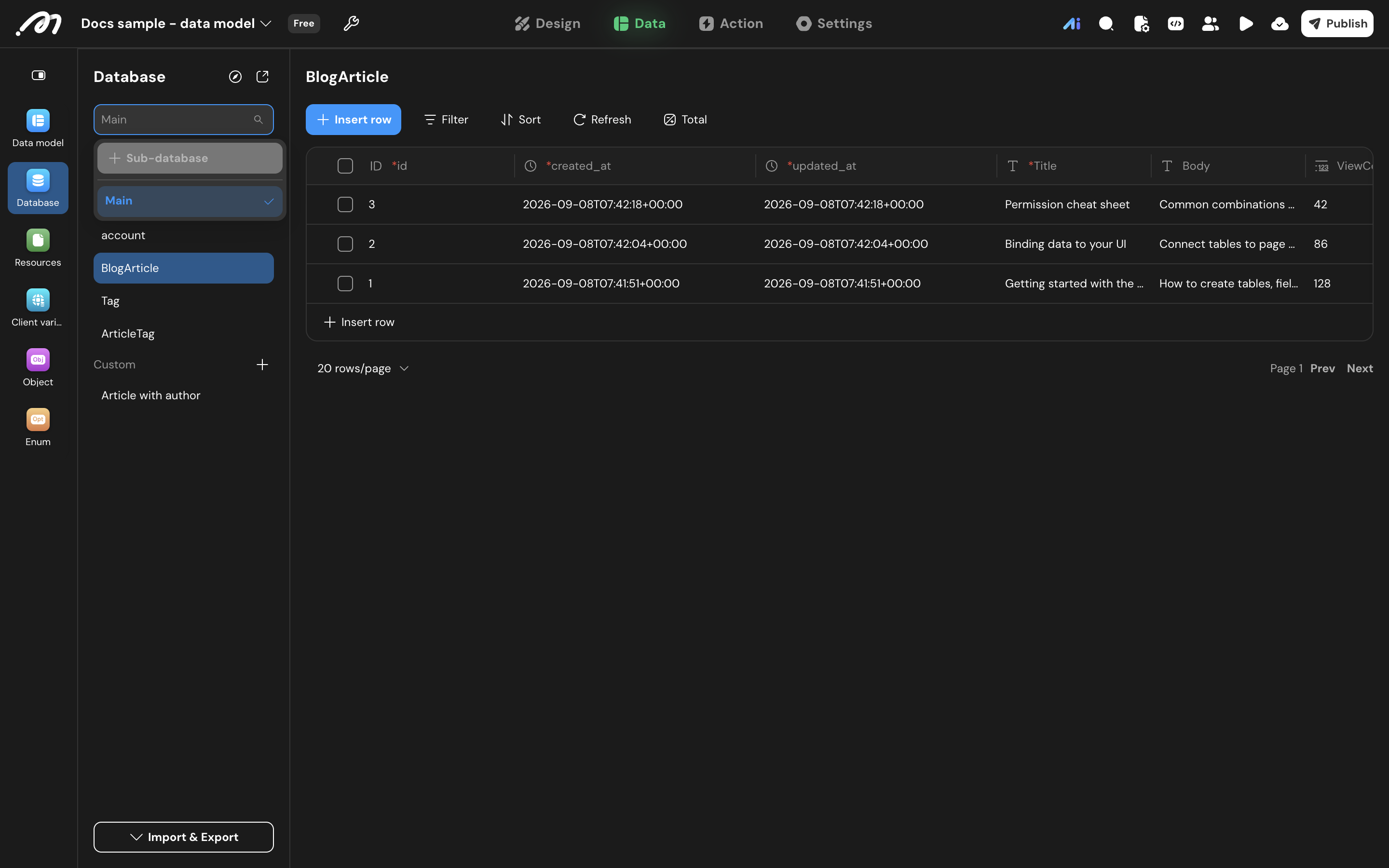Open Resources in the sidebar

[x=38, y=247]
